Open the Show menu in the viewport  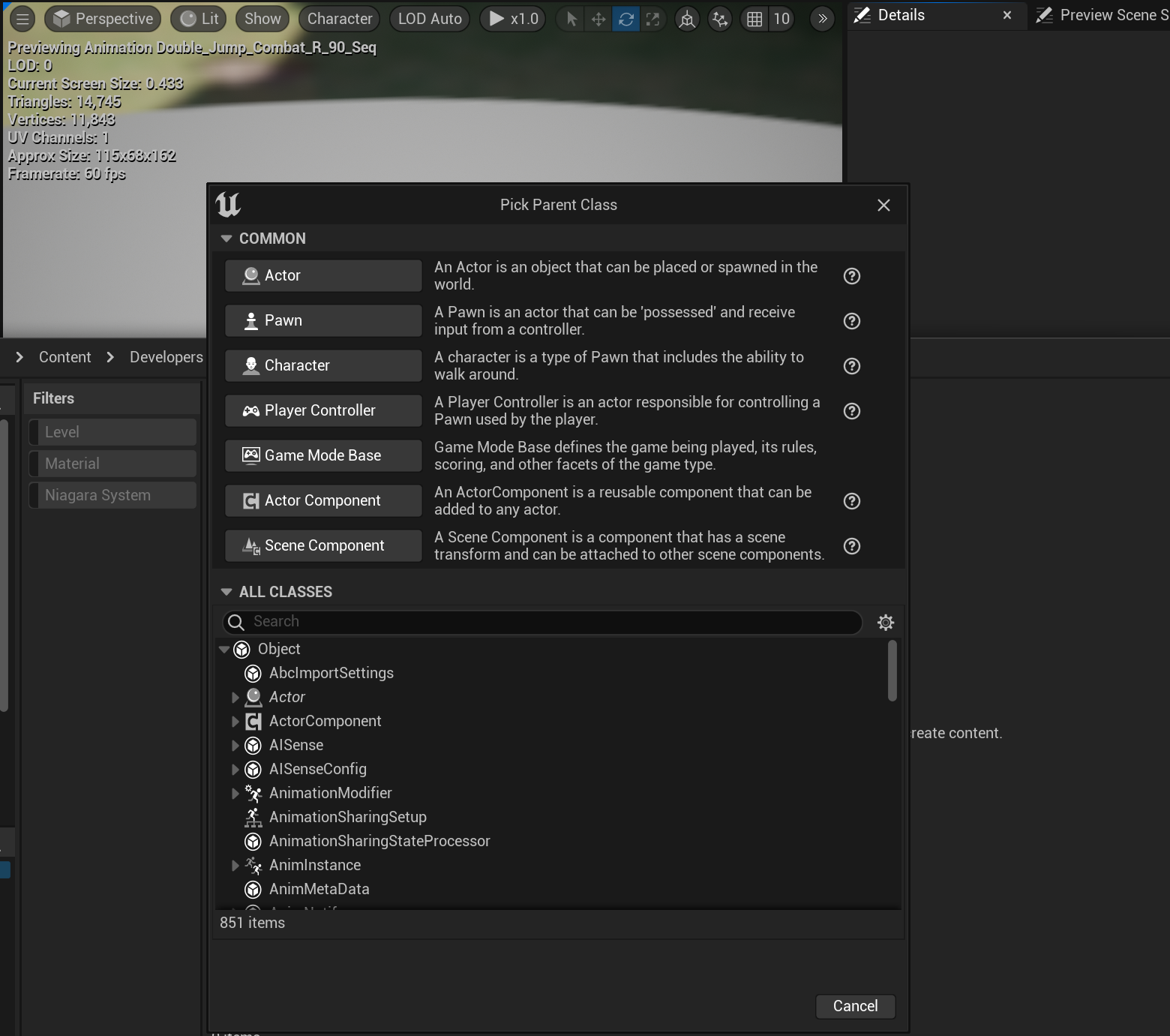pos(261,19)
